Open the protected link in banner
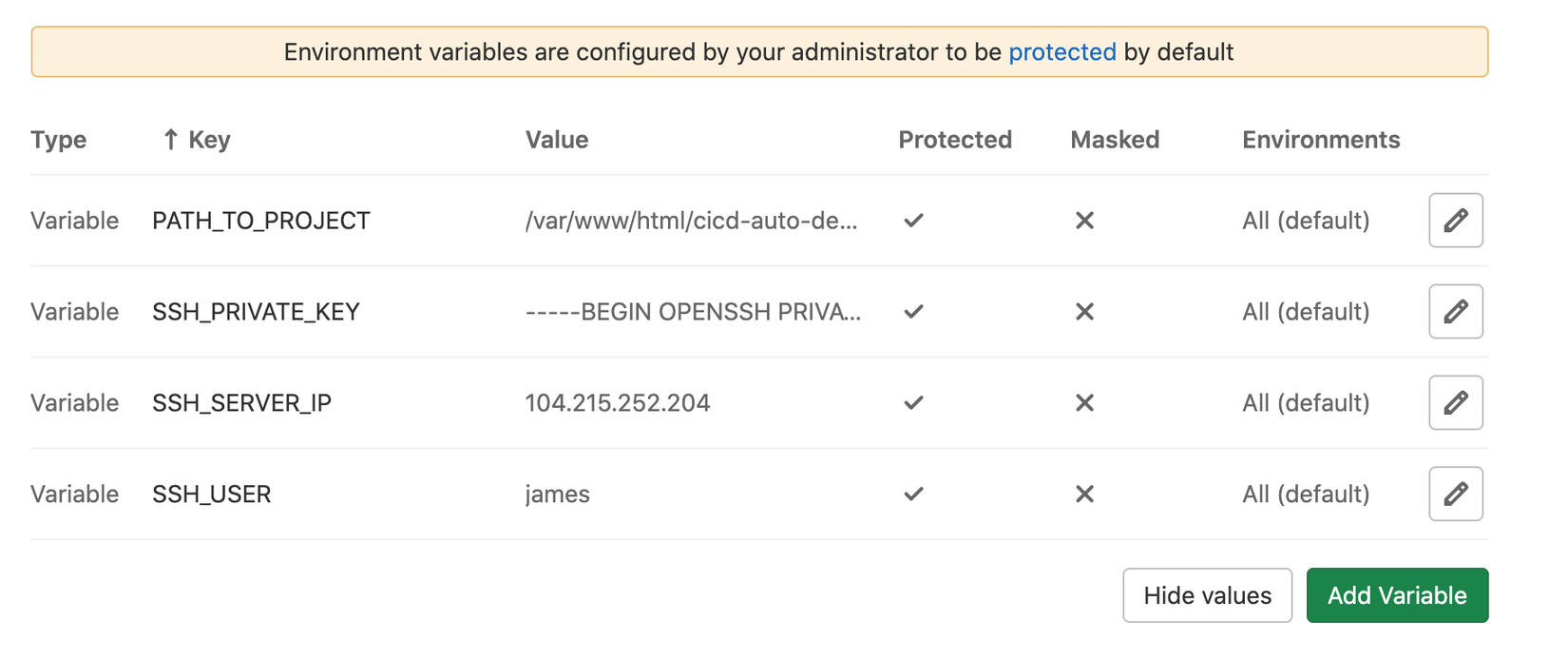The image size is (1568, 659). (x=1061, y=52)
